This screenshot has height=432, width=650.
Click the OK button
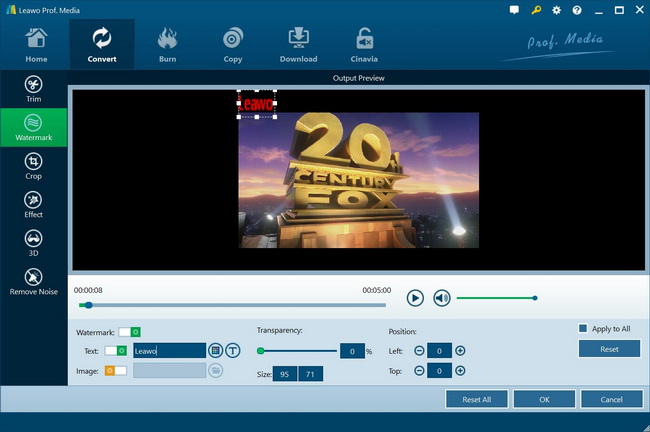click(x=544, y=399)
